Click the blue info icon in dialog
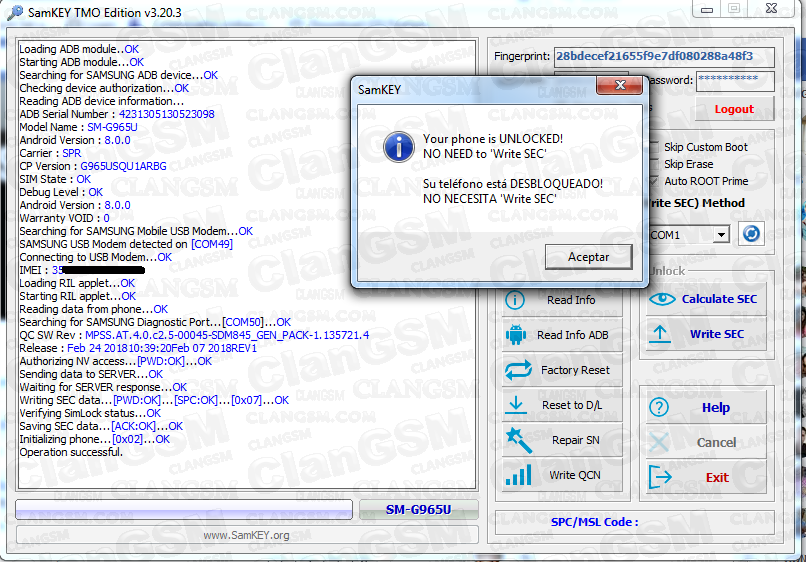 pyautogui.click(x=398, y=147)
